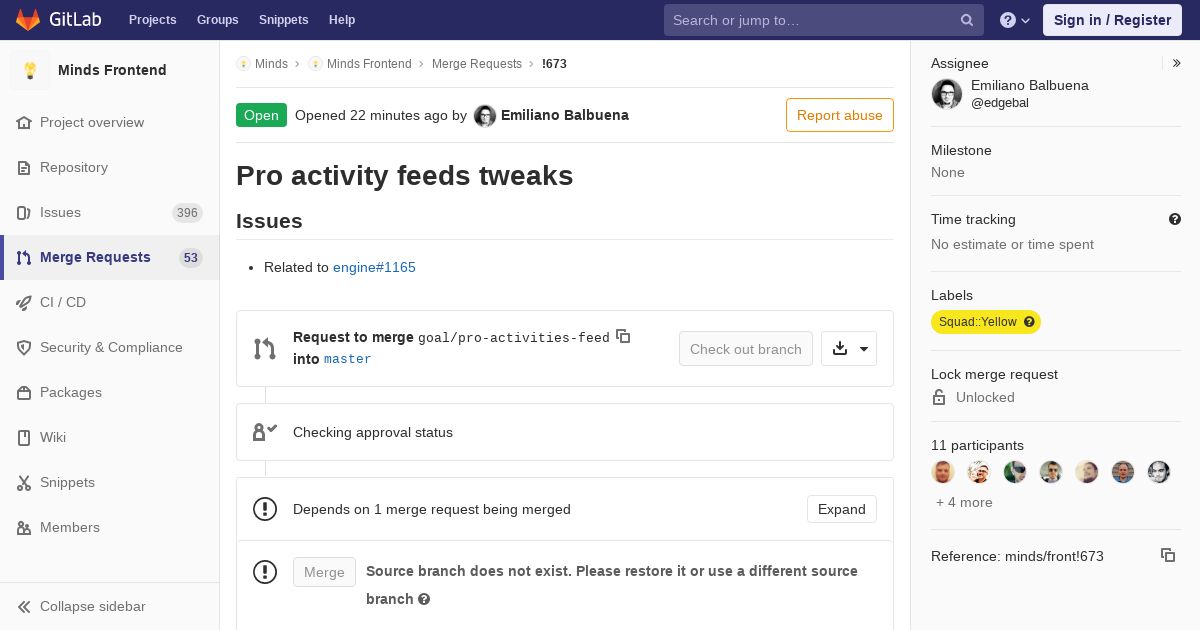Click the source branch help icon
This screenshot has width=1200, height=630.
[424, 599]
